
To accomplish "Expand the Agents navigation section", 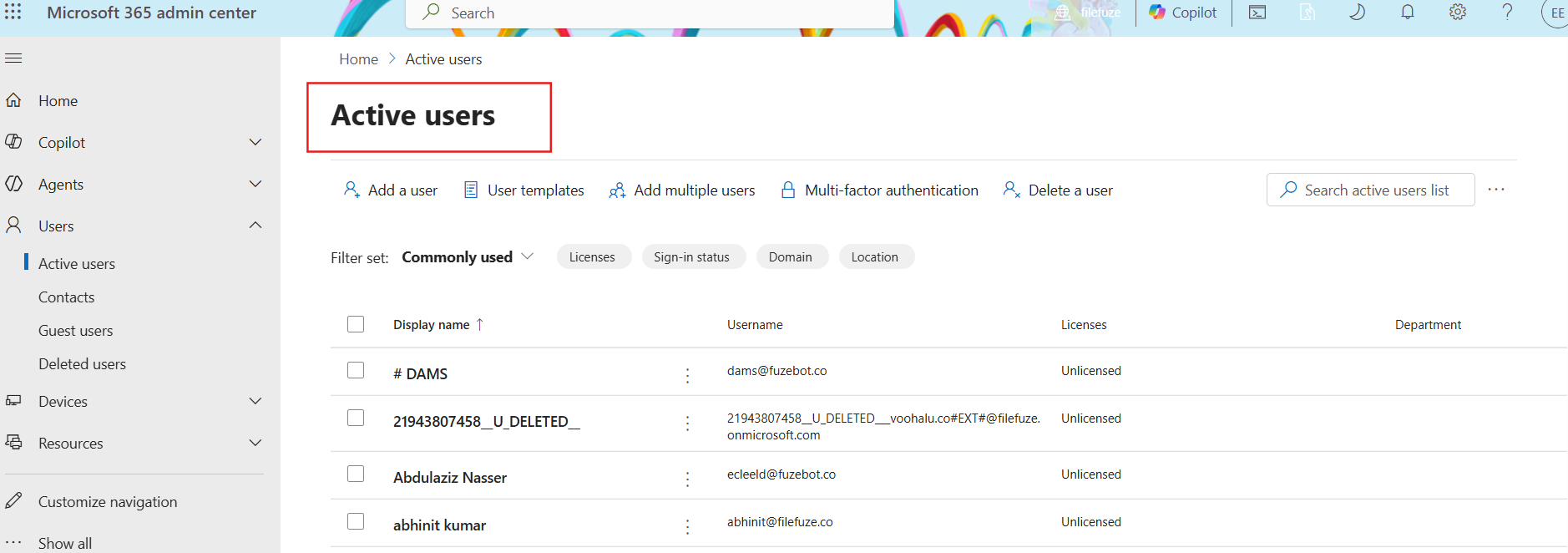I will pos(255,184).
